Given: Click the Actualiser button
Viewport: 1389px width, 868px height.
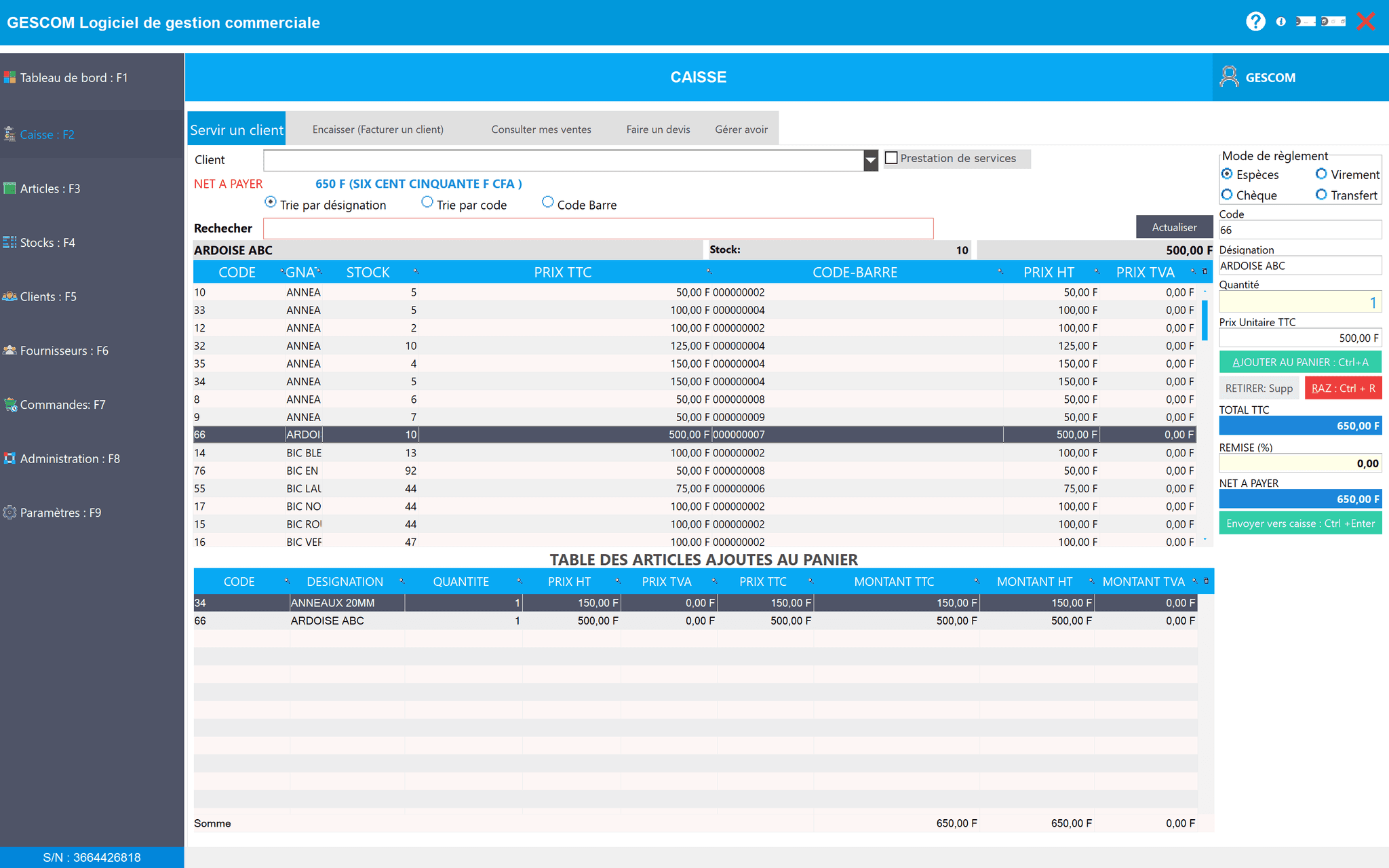Looking at the screenshot, I should point(1174,227).
